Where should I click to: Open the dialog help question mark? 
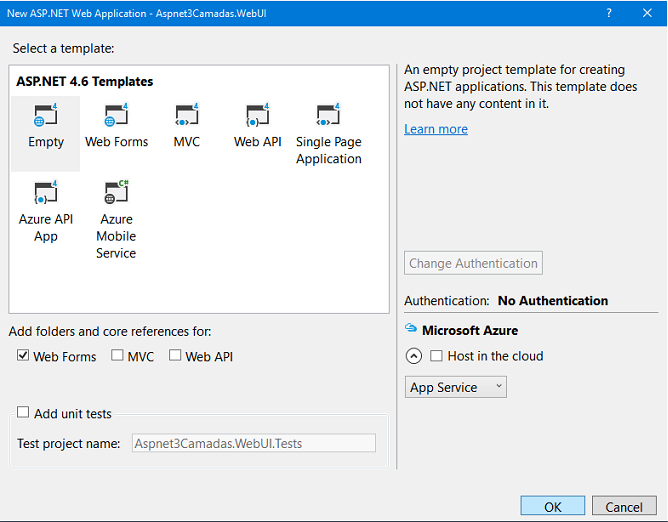pos(609,13)
